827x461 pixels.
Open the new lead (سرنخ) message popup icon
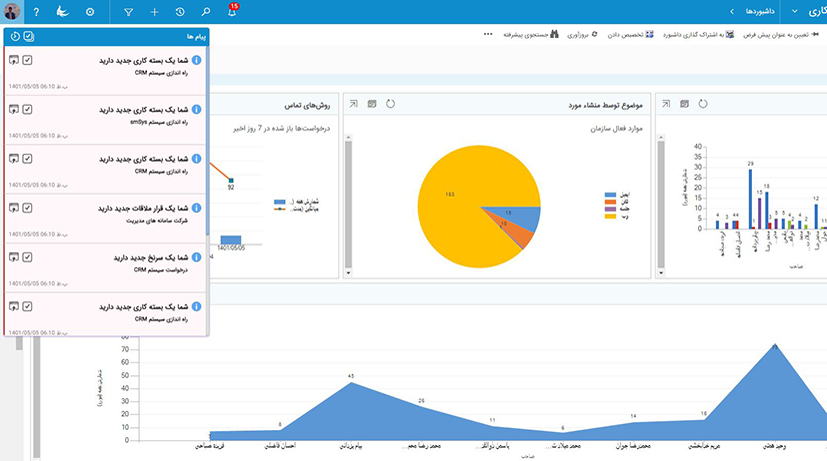pos(14,257)
